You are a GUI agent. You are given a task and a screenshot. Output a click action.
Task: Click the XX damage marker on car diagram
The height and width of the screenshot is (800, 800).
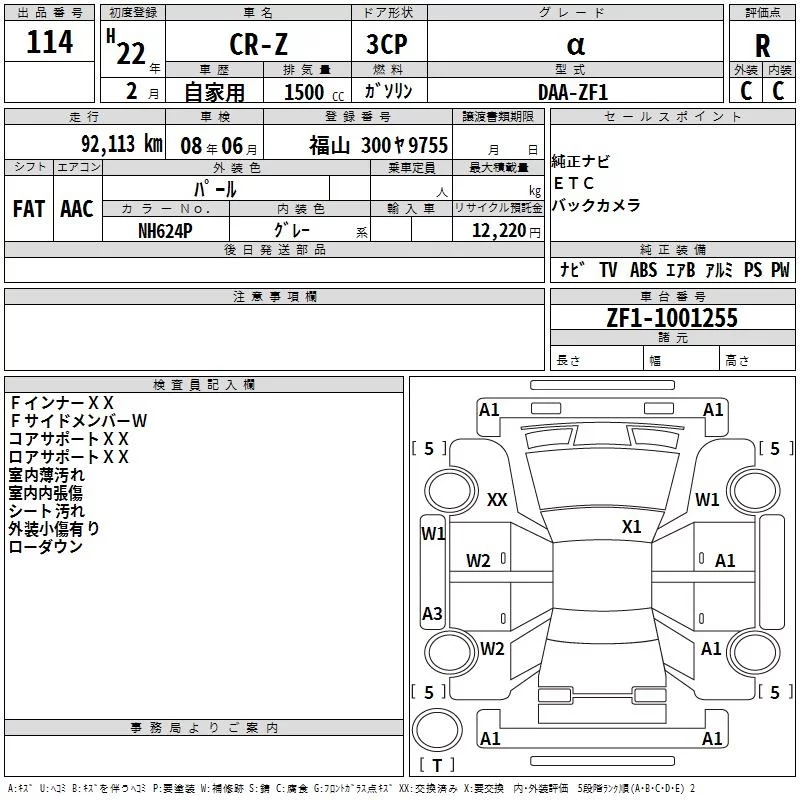(497, 500)
